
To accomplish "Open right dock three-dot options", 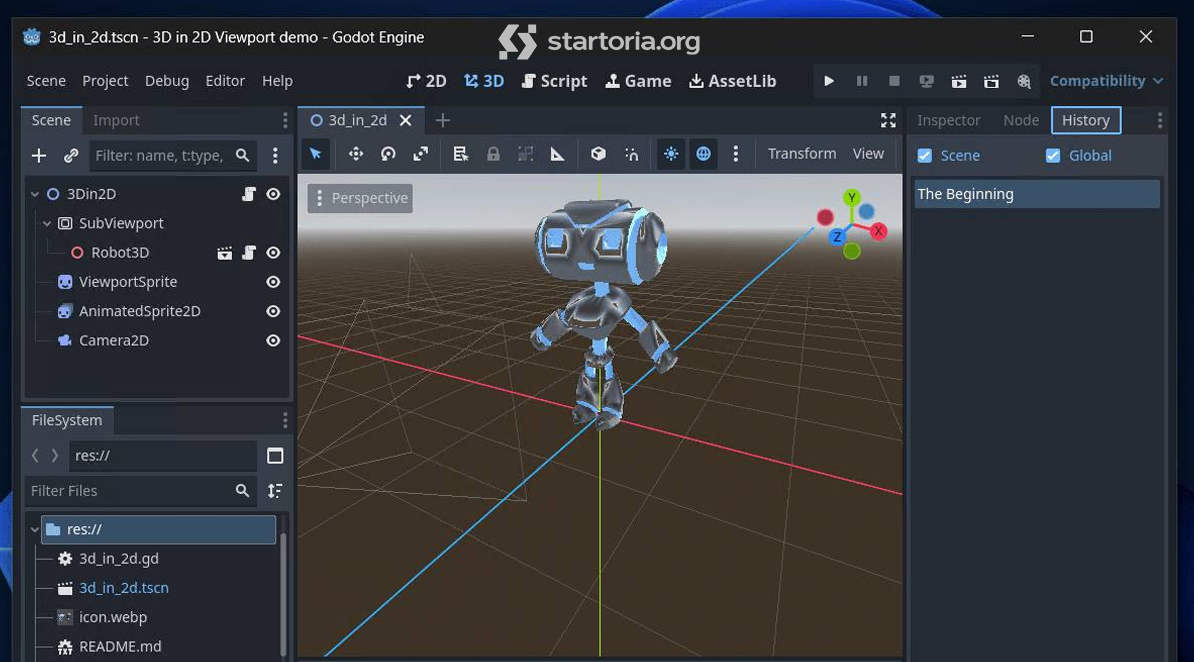I will (1159, 120).
